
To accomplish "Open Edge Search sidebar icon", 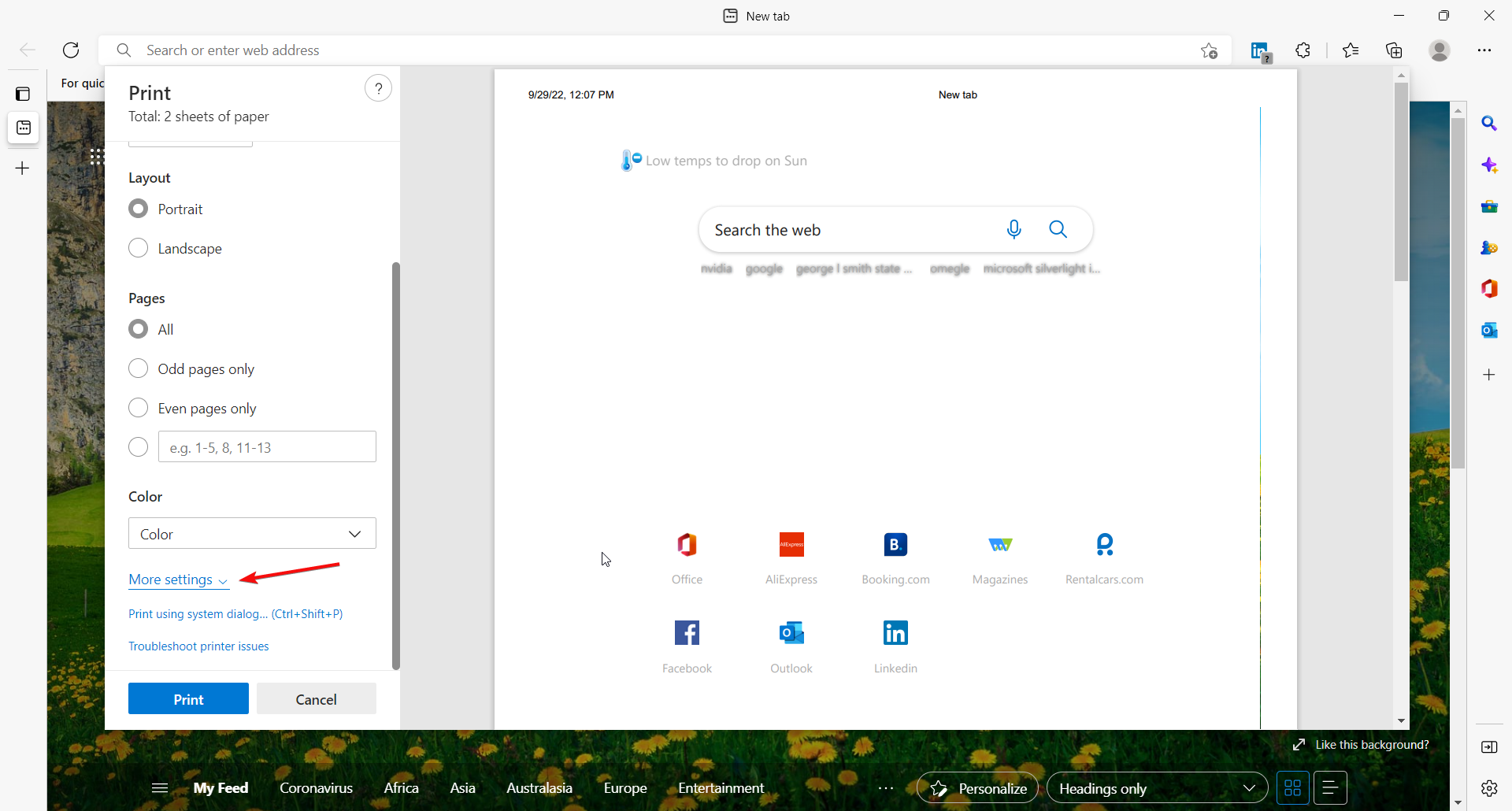I will (1490, 123).
